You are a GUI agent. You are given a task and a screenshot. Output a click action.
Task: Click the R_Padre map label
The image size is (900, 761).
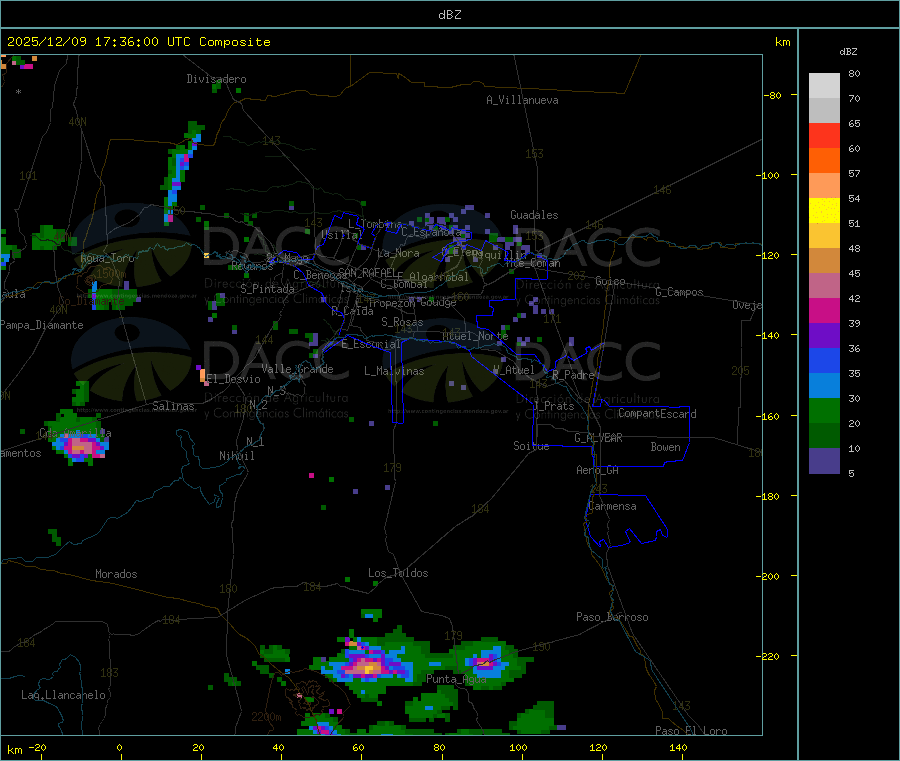coord(573,375)
